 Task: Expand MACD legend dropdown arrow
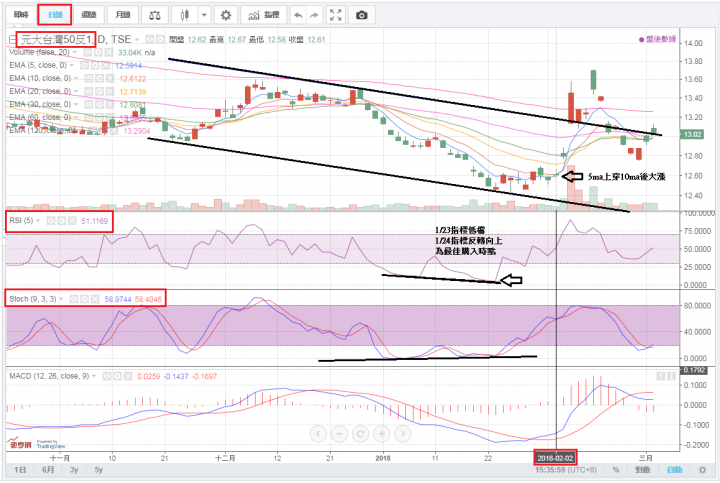click(x=94, y=376)
